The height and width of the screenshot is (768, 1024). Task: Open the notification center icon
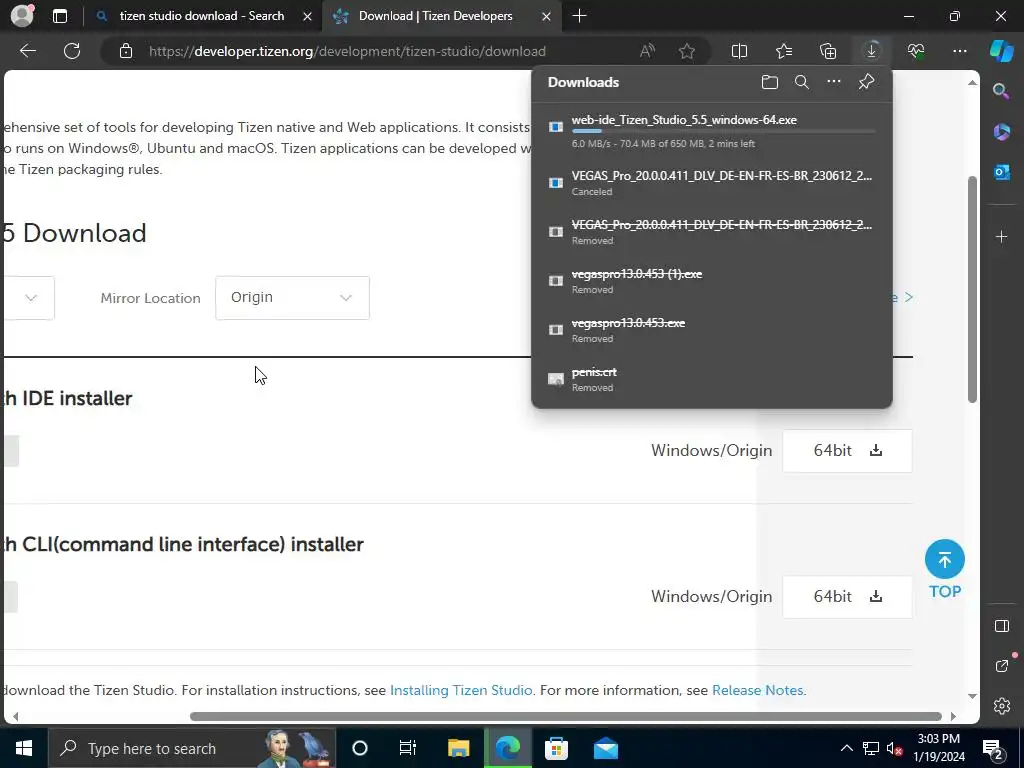click(992, 749)
